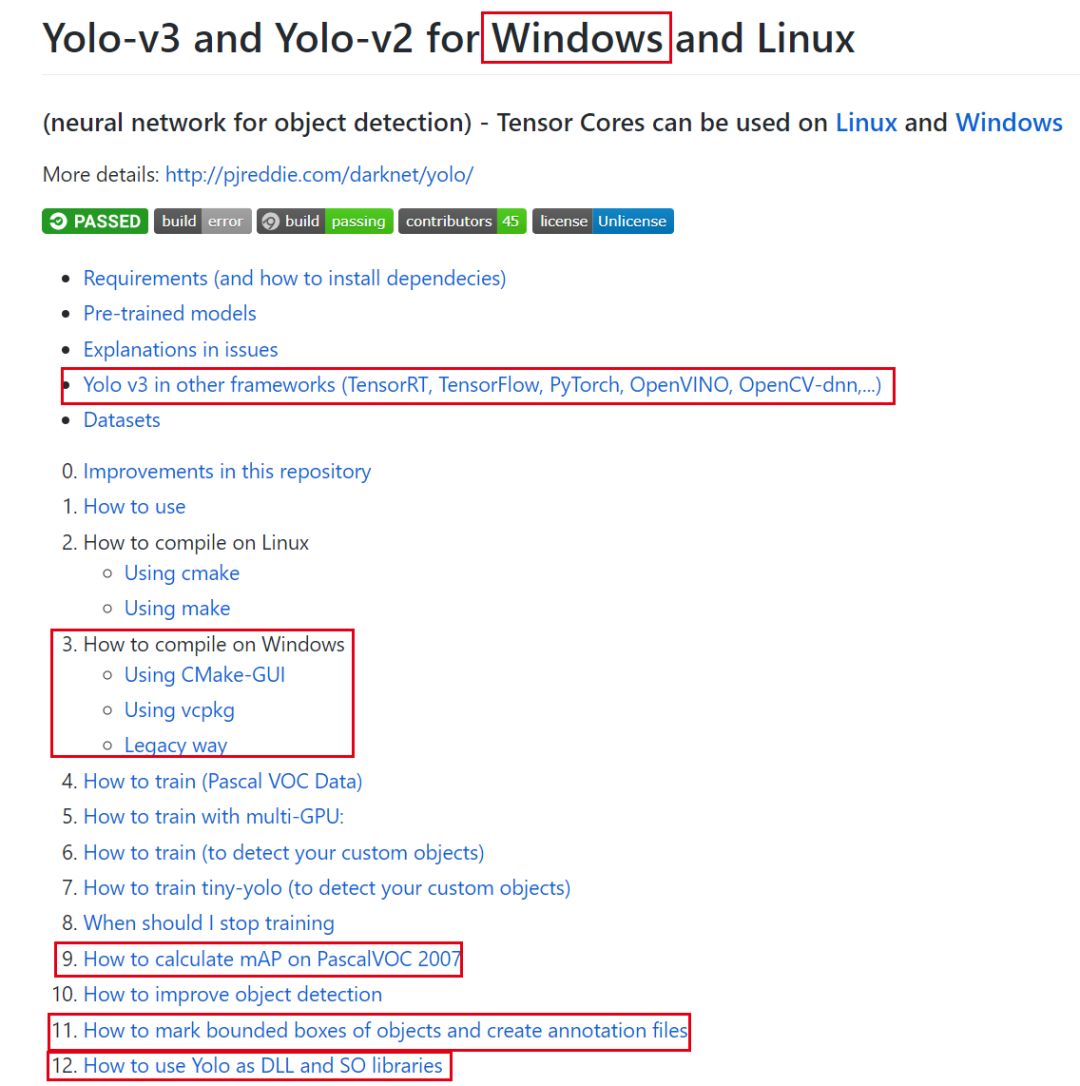Go to When should I stop training
This screenshot has height=1086, width=1080.
point(208,923)
